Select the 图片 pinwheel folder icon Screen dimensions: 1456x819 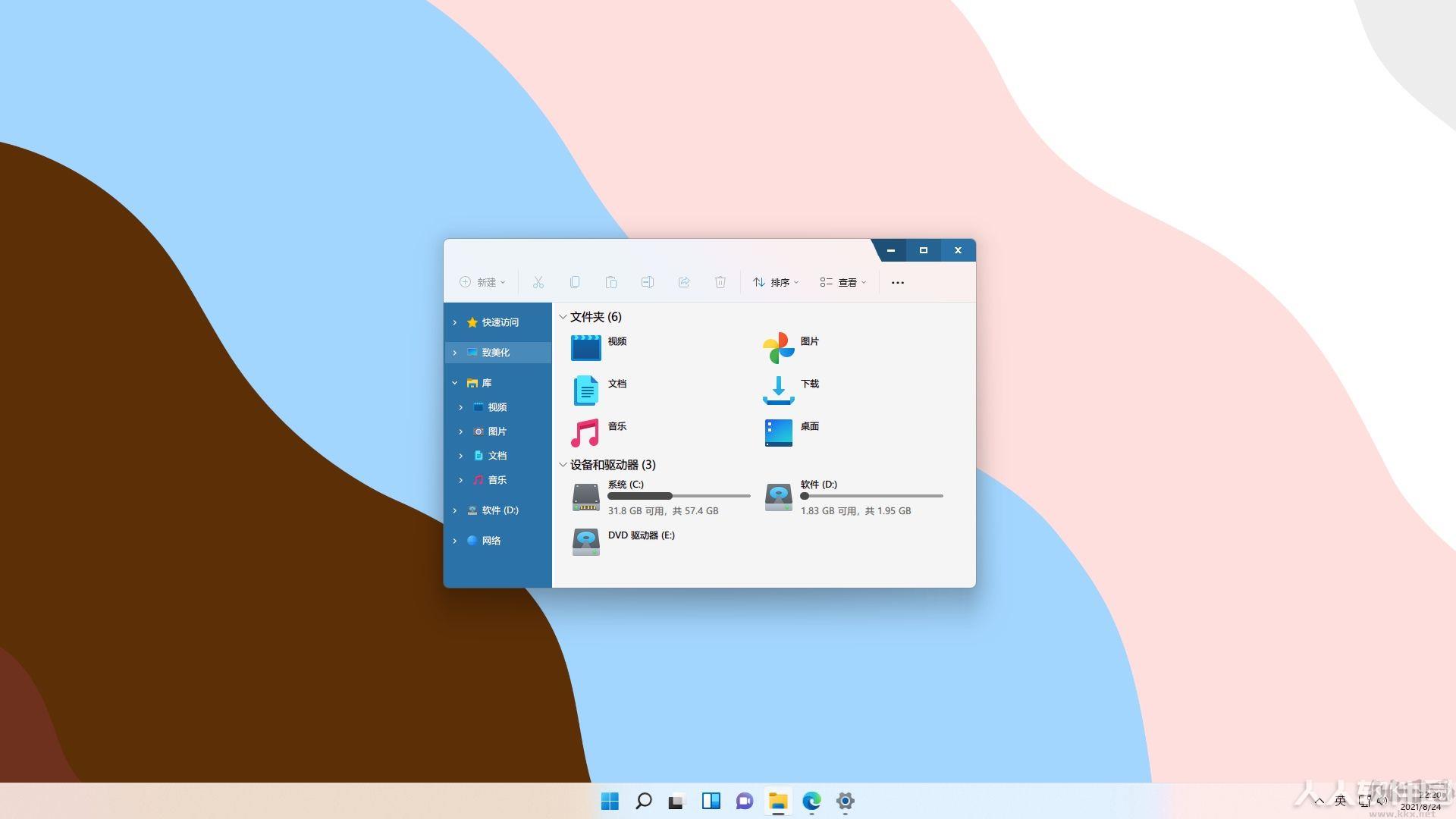(x=779, y=348)
